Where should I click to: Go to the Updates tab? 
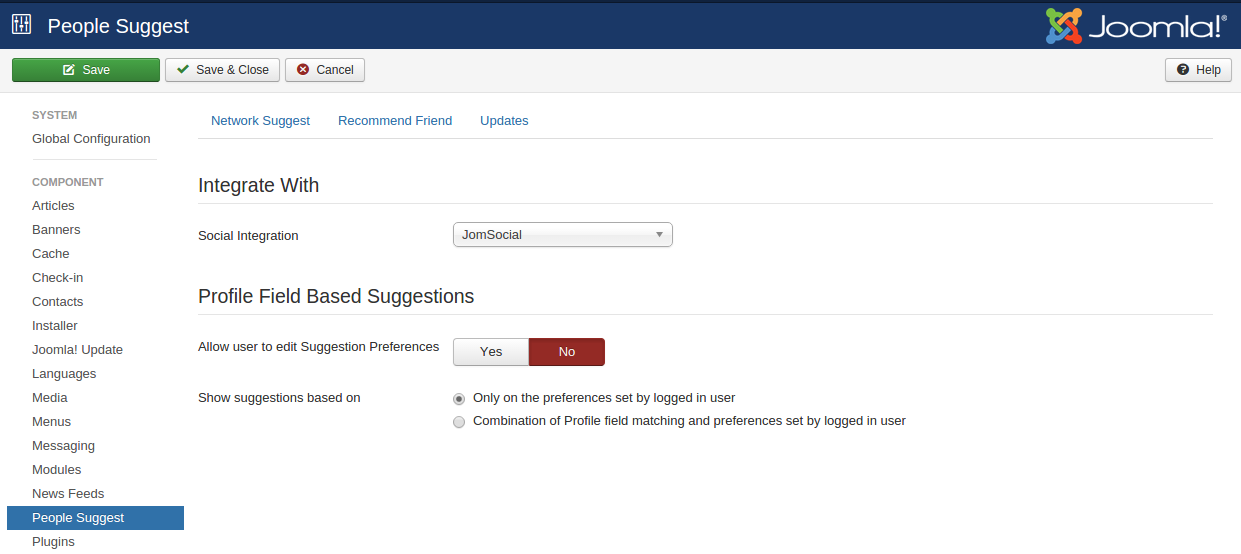[504, 121]
